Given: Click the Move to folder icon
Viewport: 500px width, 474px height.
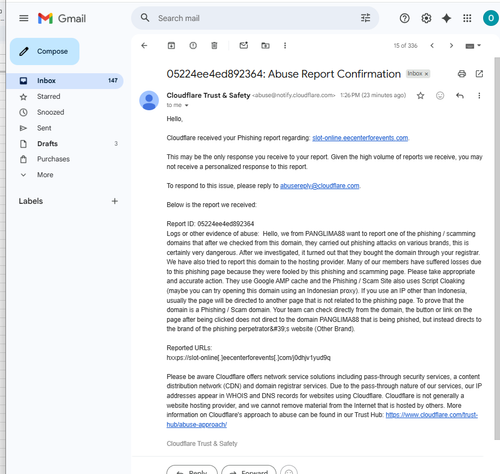Looking at the screenshot, I should 265,46.
